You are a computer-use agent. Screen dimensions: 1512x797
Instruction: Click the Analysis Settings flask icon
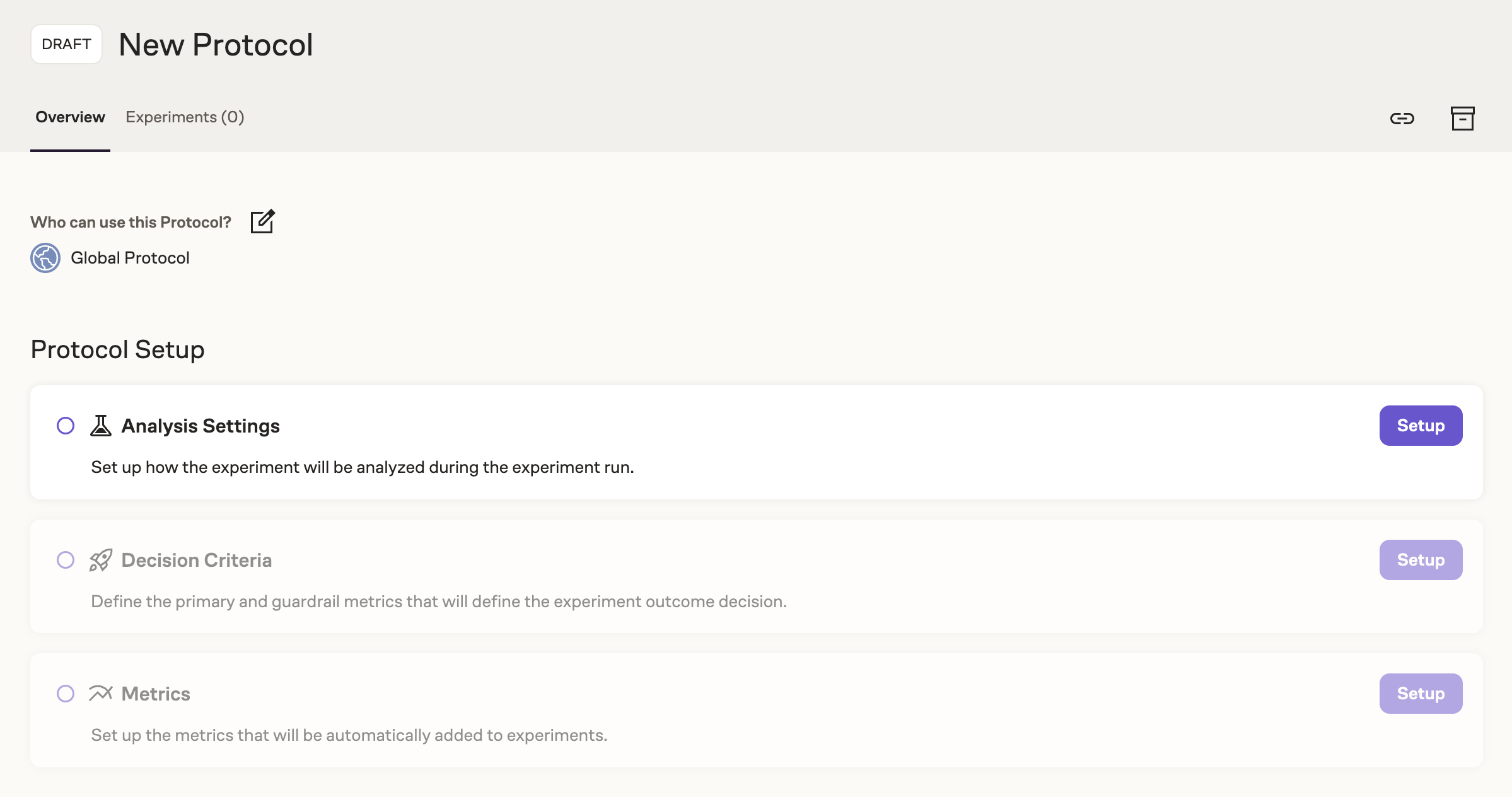101,425
